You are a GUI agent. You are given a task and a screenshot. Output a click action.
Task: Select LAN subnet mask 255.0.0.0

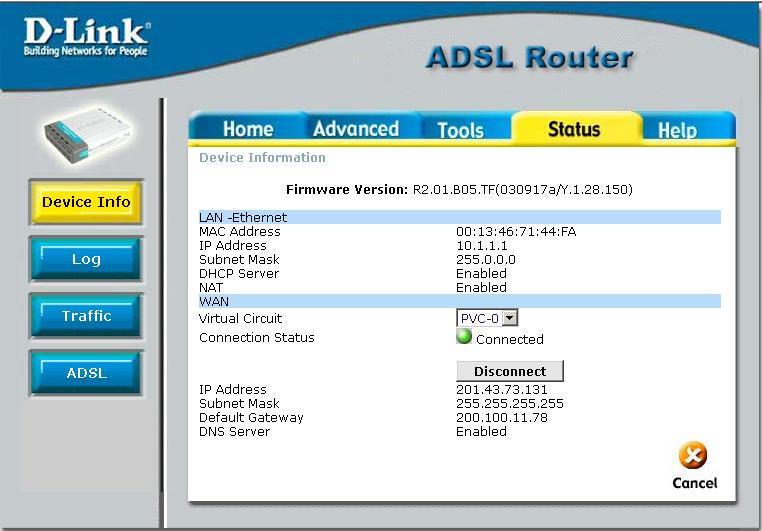485,260
